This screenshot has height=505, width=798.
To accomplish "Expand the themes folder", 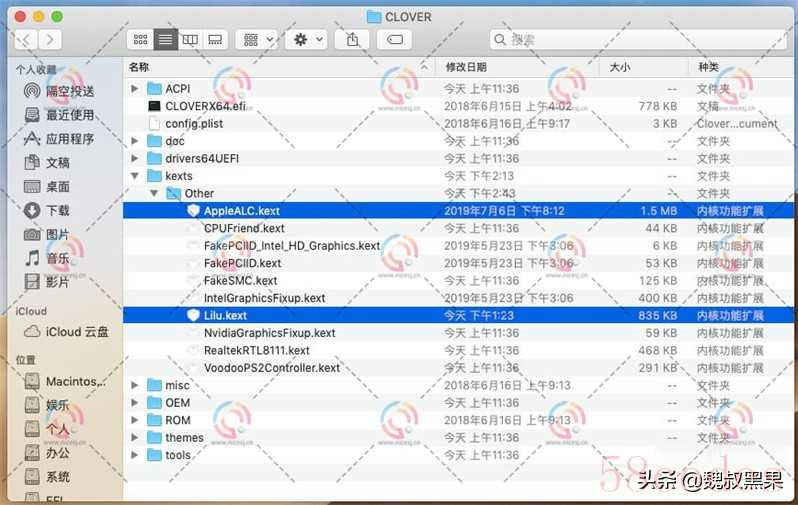I will (134, 437).
